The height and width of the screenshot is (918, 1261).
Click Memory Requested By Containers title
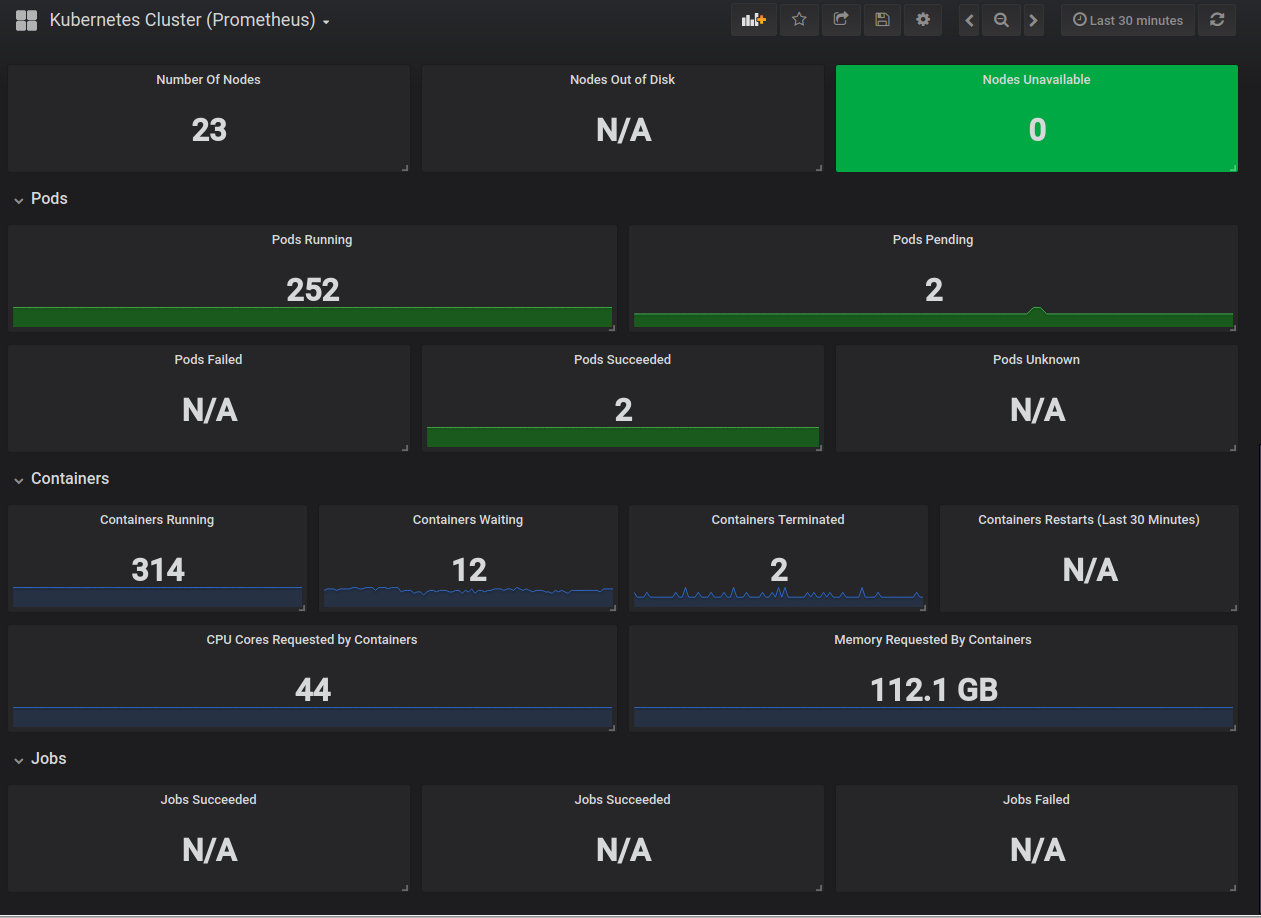tap(933, 640)
